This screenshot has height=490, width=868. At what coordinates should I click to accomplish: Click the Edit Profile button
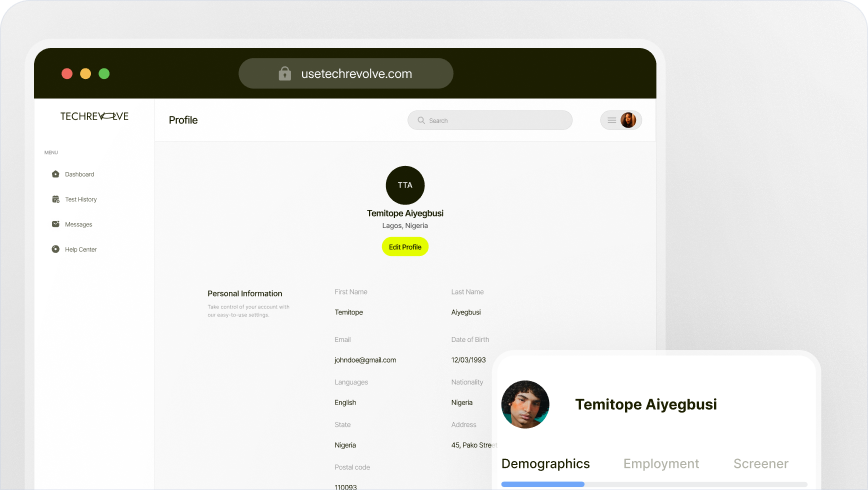405,247
